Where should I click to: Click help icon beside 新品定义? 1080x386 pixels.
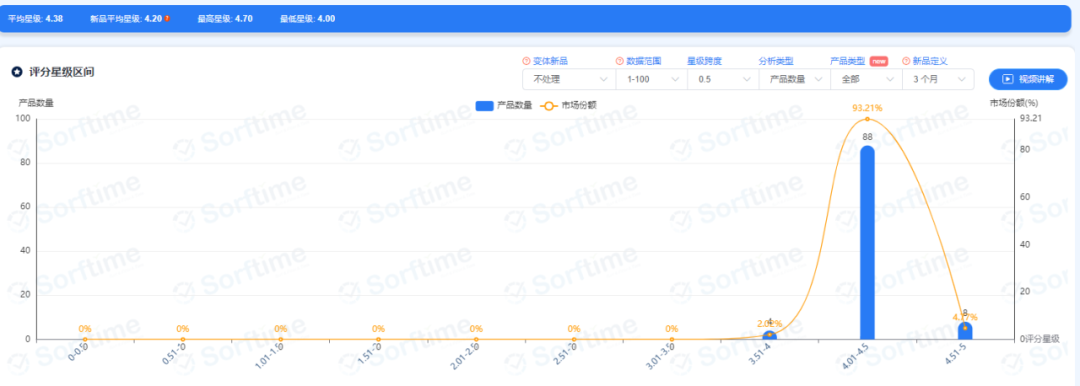[906, 61]
